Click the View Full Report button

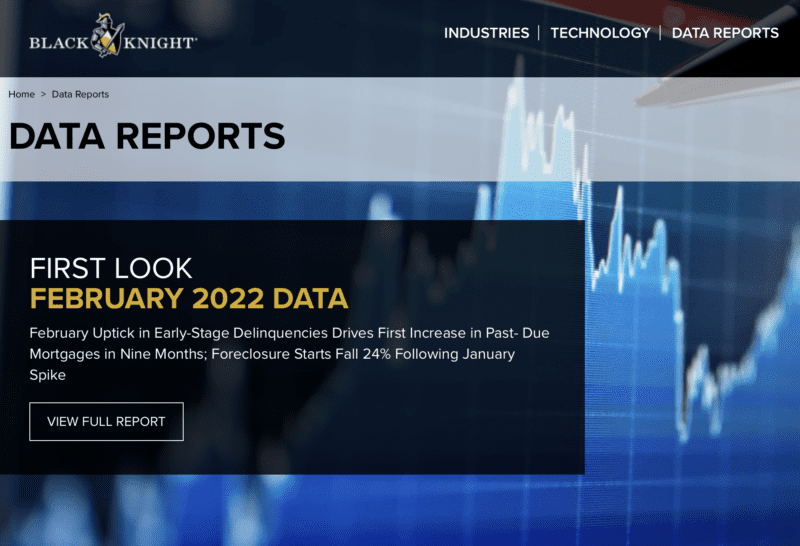click(106, 421)
